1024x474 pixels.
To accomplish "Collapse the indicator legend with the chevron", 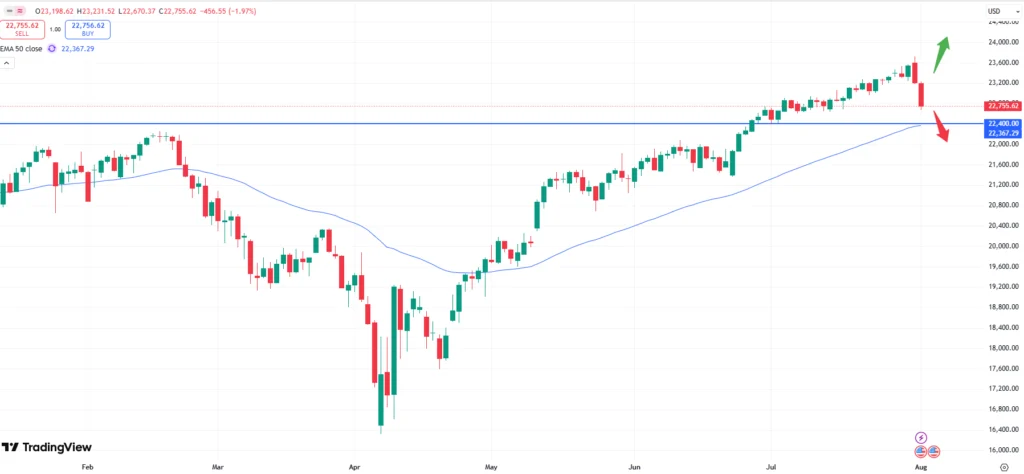I will point(7,62).
